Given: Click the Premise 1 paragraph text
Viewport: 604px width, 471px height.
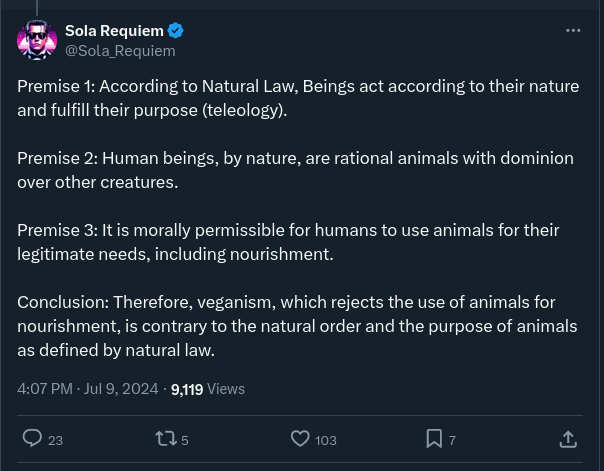Looking at the screenshot, I should point(297,98).
